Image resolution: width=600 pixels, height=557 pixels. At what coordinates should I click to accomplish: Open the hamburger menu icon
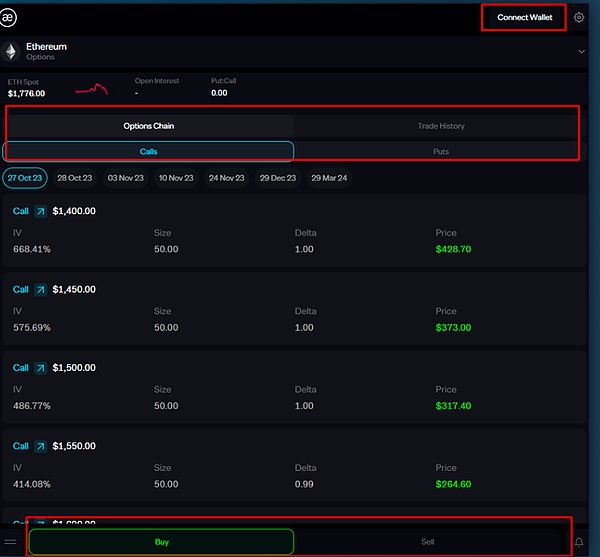11,542
